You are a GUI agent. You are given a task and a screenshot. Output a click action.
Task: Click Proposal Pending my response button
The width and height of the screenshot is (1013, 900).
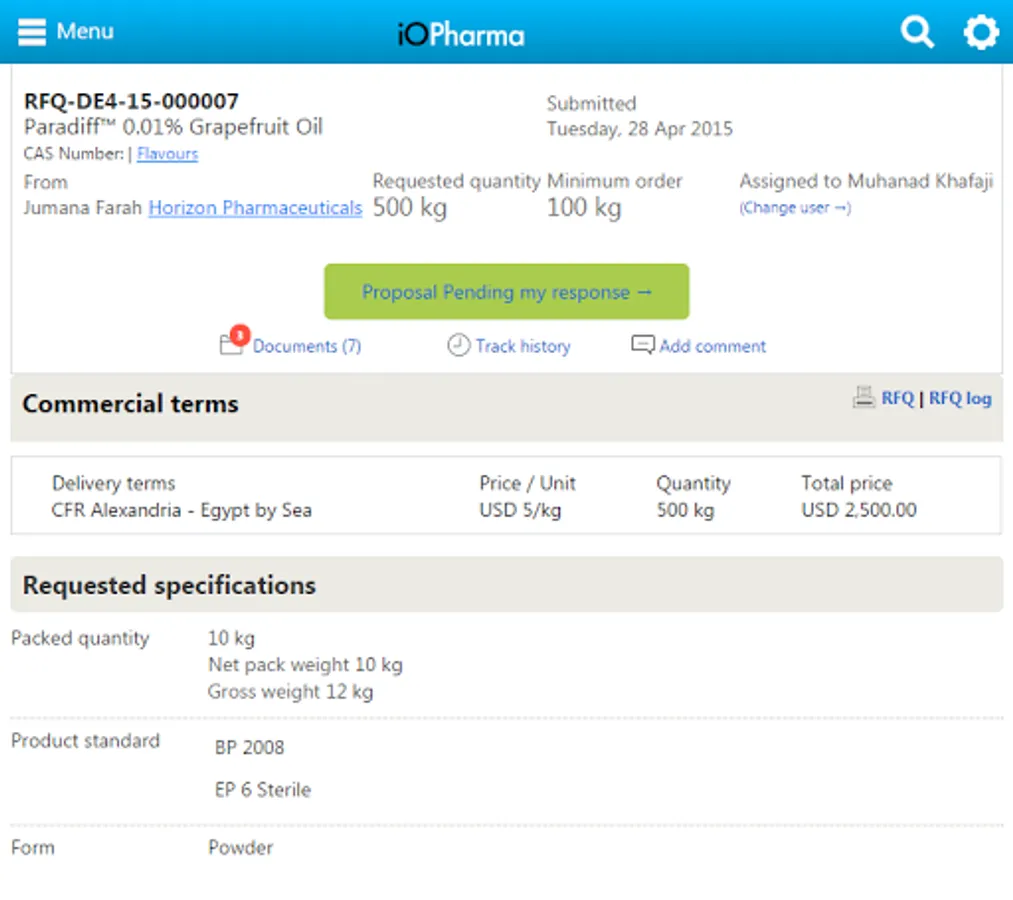pos(506,291)
